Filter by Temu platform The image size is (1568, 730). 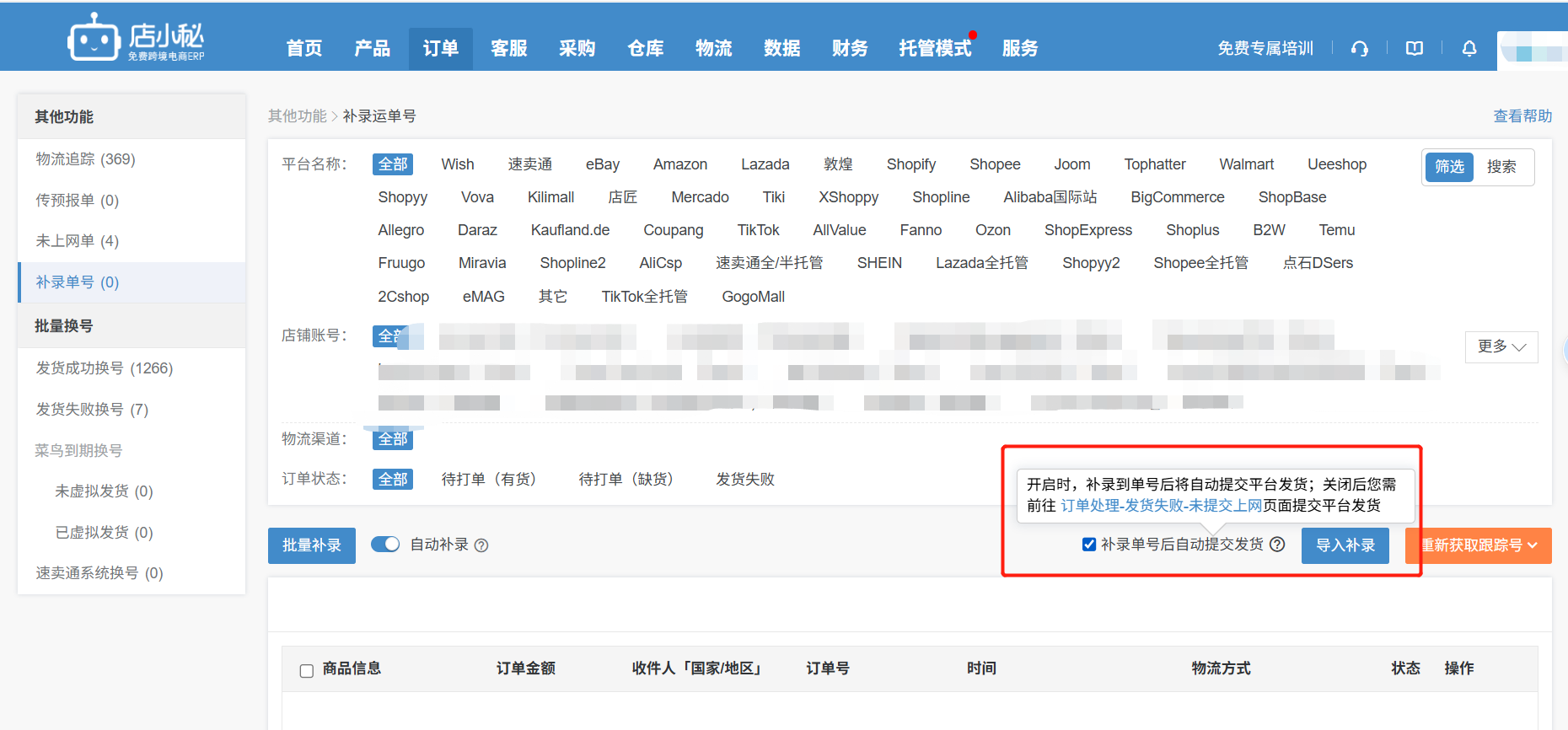(1337, 230)
